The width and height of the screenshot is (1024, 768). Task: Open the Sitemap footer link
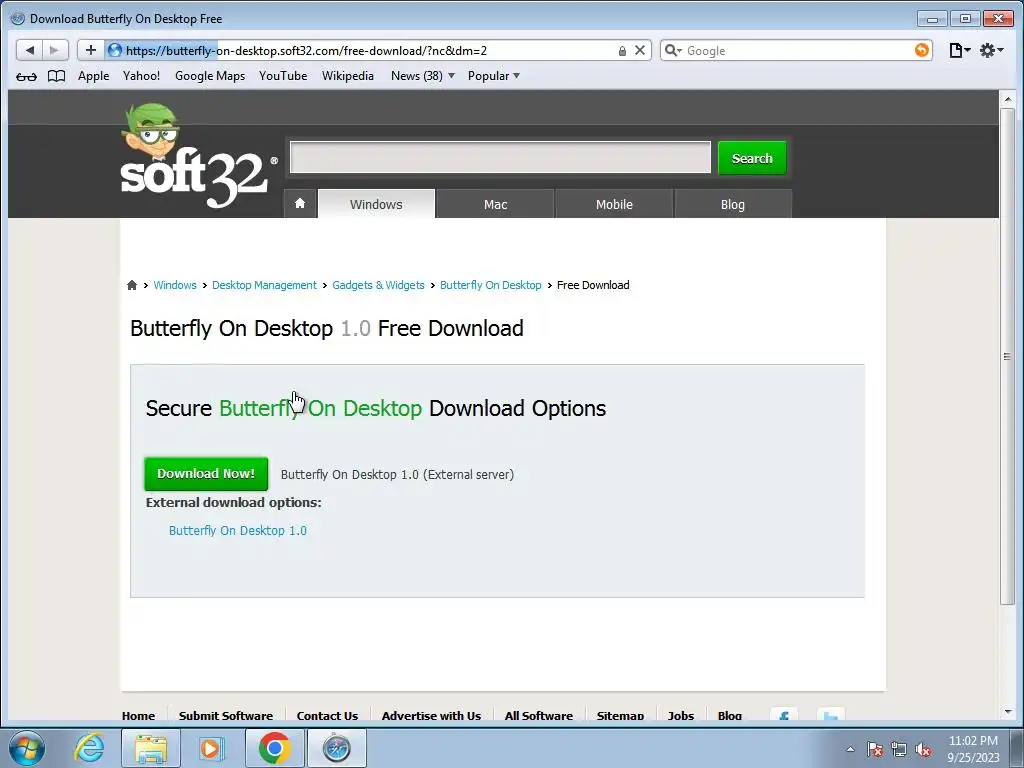[620, 716]
